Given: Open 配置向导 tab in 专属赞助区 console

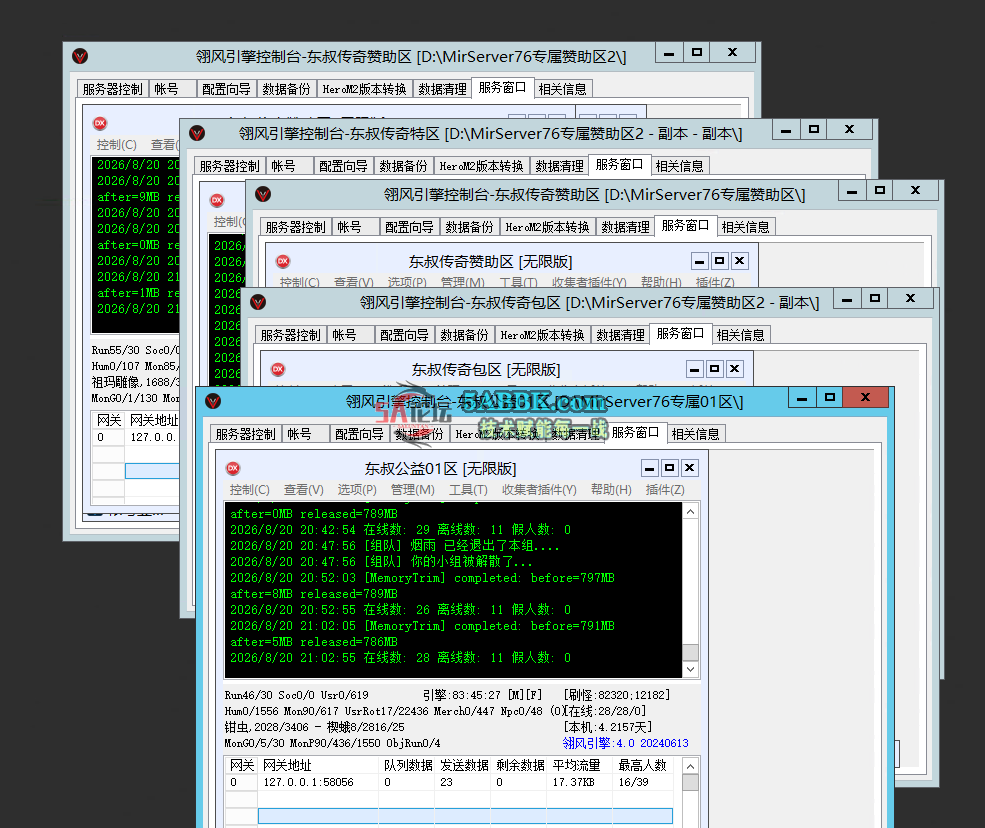Looking at the screenshot, I should 410,227.
